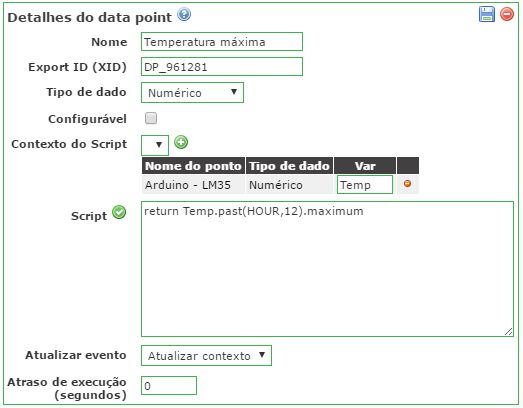
Task: Click the Export ID (XID) field
Action: point(222,67)
